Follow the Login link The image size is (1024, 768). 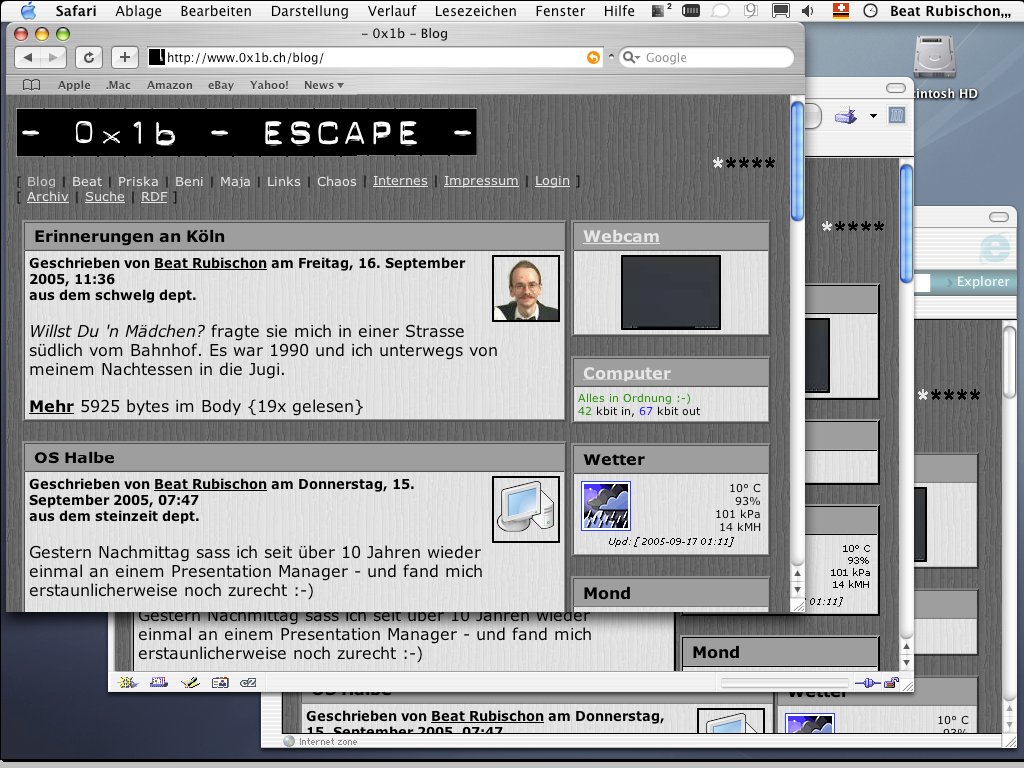[x=552, y=181]
